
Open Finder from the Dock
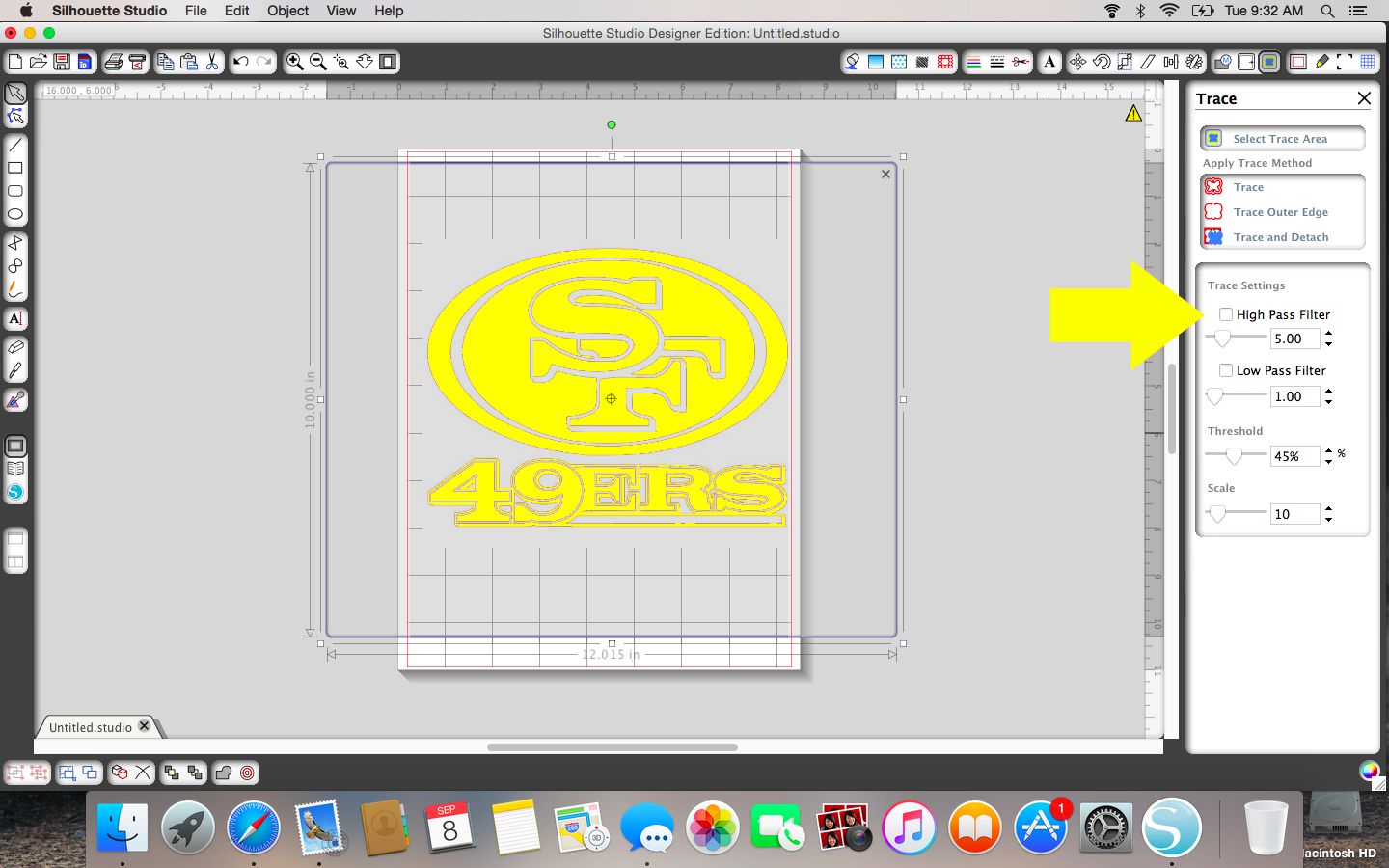click(123, 827)
